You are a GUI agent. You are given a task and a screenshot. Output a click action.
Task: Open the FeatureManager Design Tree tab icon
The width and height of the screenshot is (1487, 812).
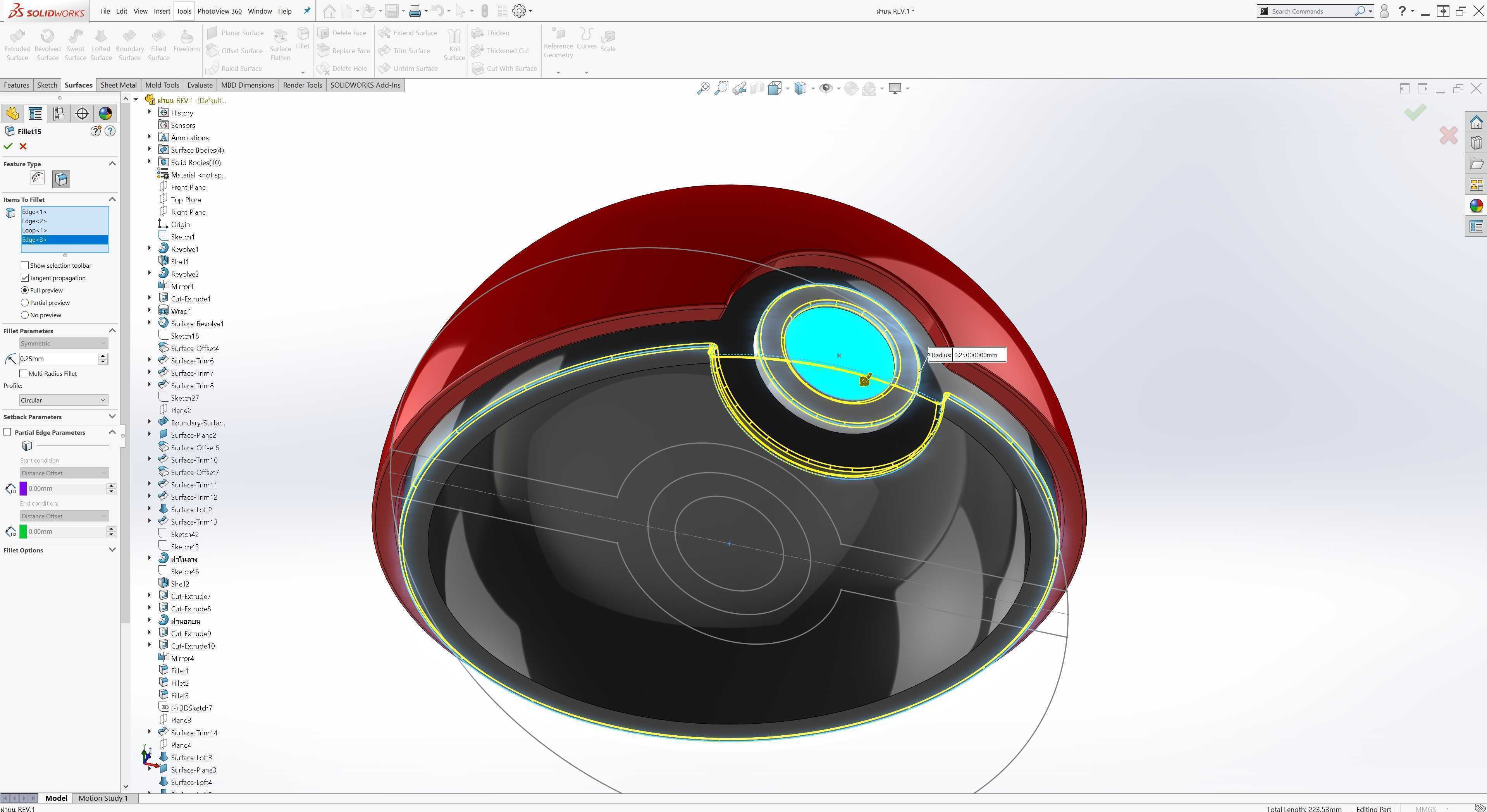click(x=12, y=113)
